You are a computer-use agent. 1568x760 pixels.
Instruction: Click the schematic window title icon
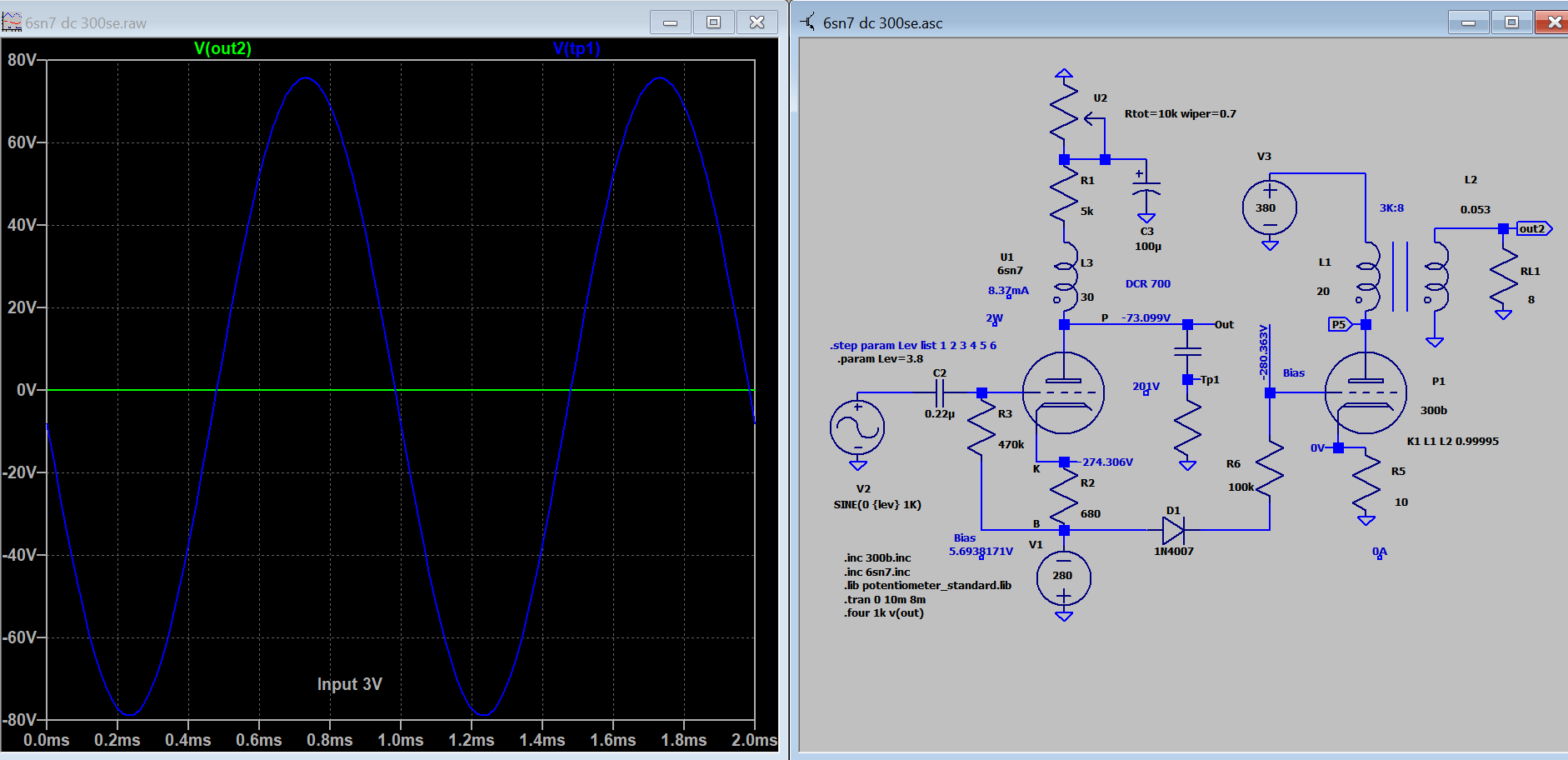coord(808,22)
